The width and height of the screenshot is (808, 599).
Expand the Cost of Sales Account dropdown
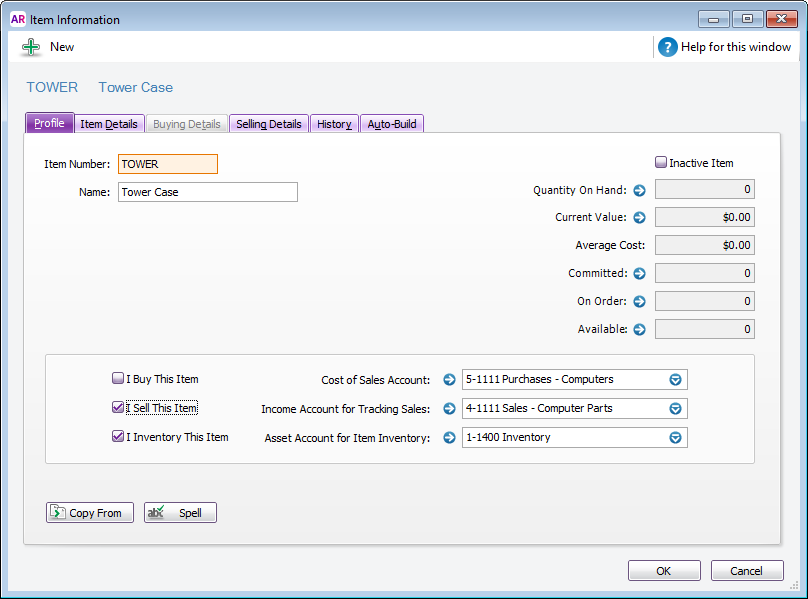coord(675,380)
